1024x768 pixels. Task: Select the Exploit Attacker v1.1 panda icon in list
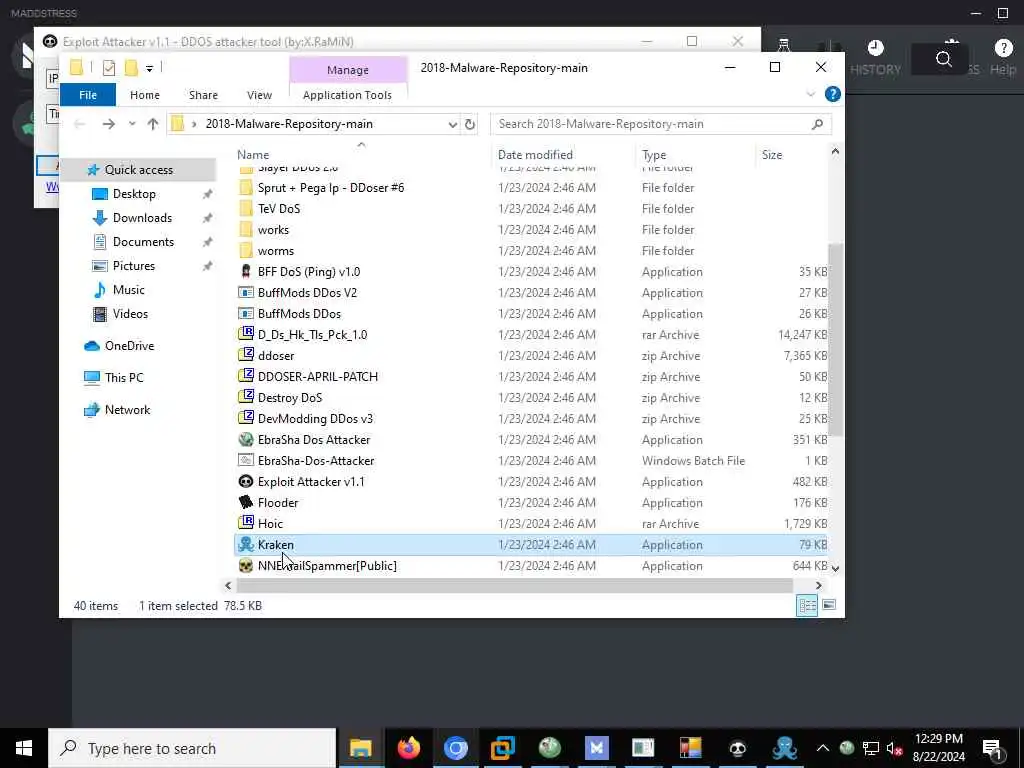pyautogui.click(x=246, y=481)
